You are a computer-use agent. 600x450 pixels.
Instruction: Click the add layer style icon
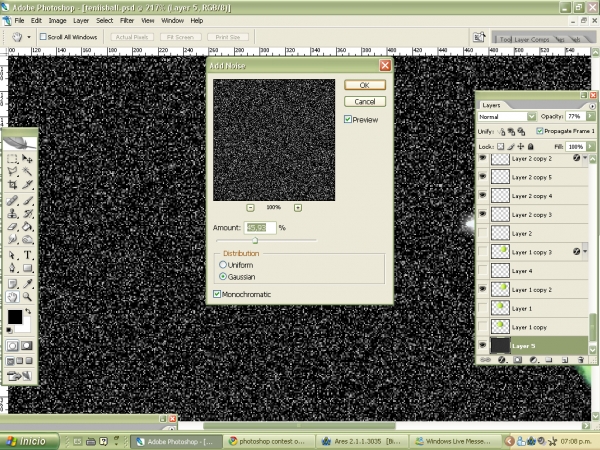coord(502,360)
